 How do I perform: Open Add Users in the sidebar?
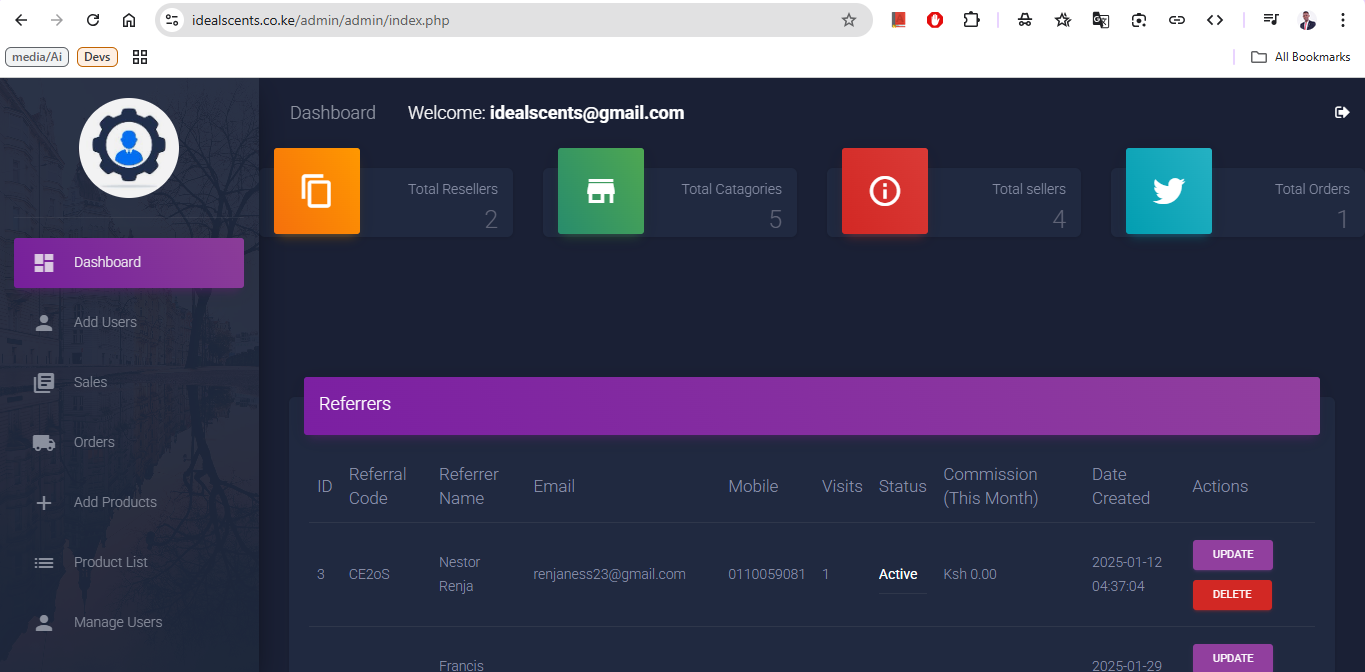coord(105,322)
